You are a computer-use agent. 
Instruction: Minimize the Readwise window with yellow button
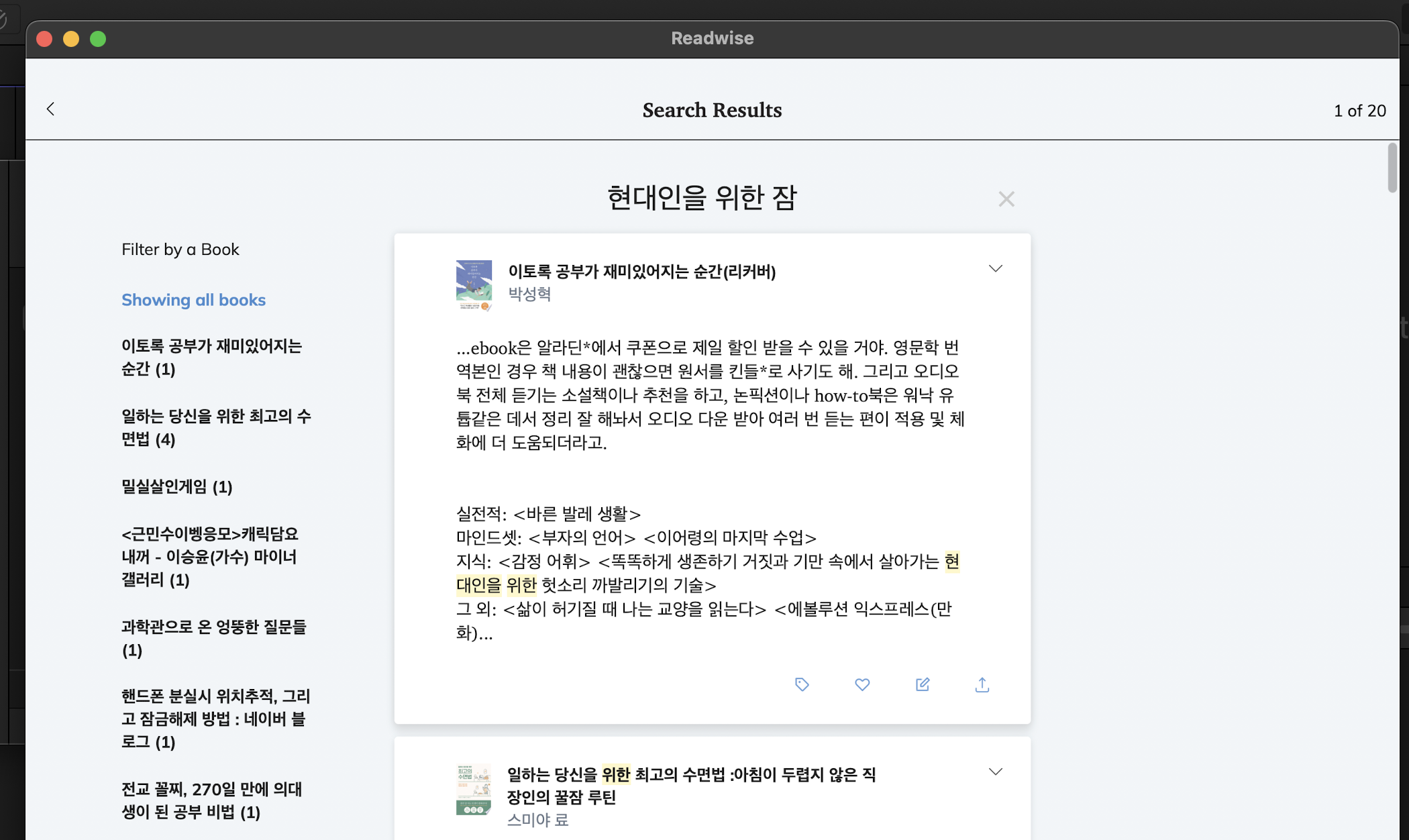[x=71, y=39]
